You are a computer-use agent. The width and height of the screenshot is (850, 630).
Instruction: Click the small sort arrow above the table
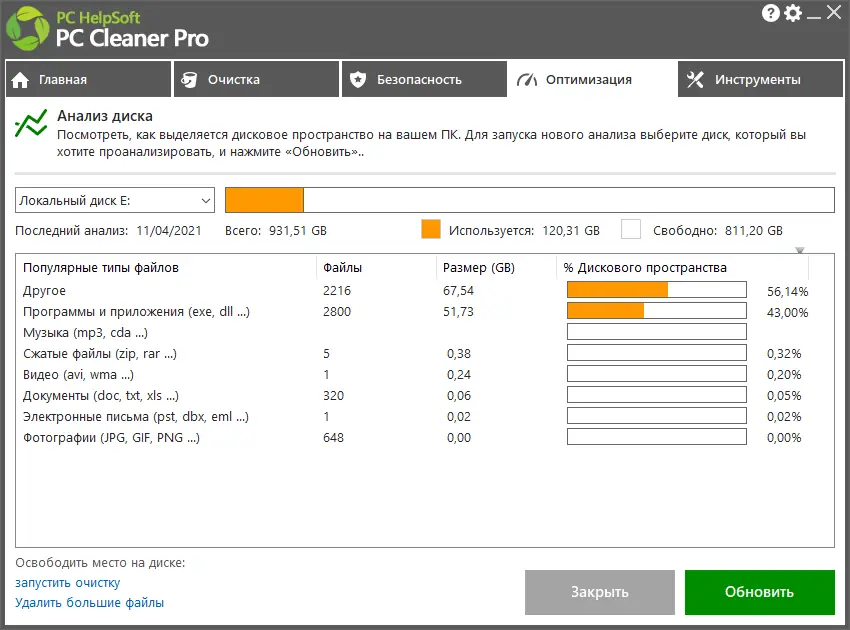click(x=800, y=250)
